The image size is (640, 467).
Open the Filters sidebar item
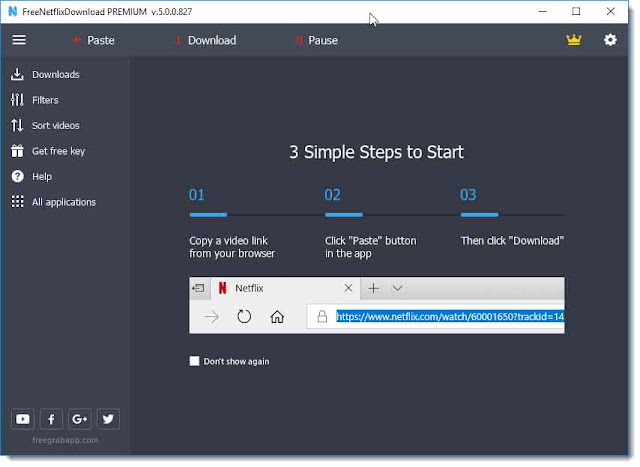[45, 100]
